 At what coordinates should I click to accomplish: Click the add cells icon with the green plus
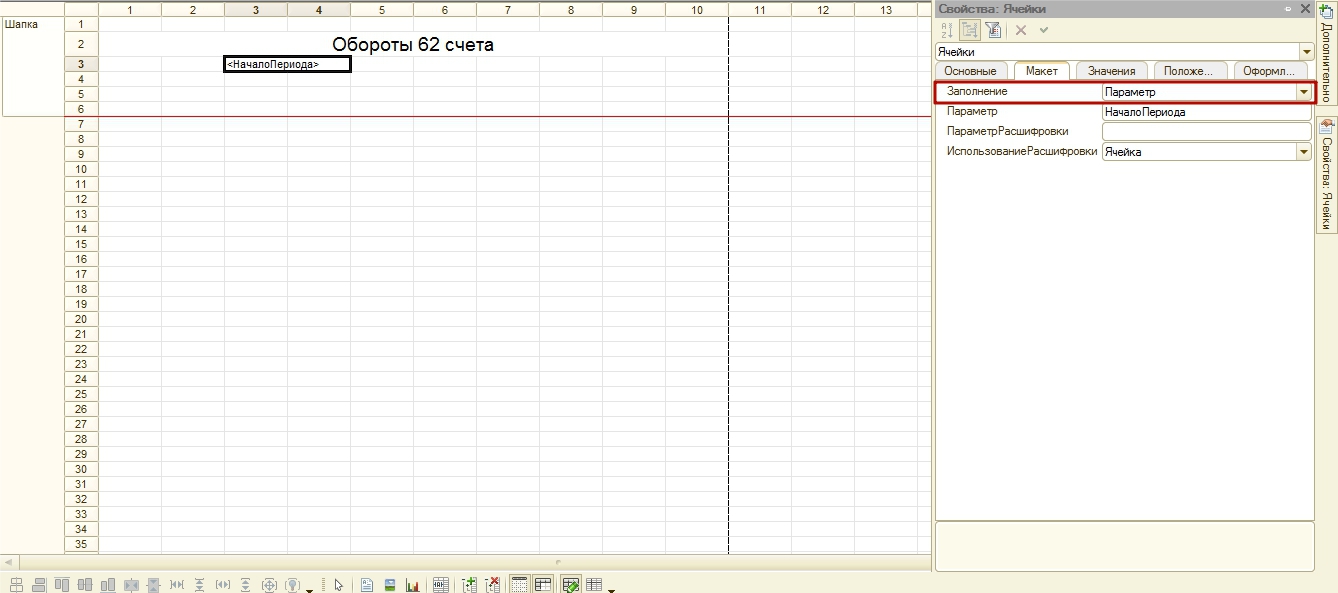[x=469, y=585]
